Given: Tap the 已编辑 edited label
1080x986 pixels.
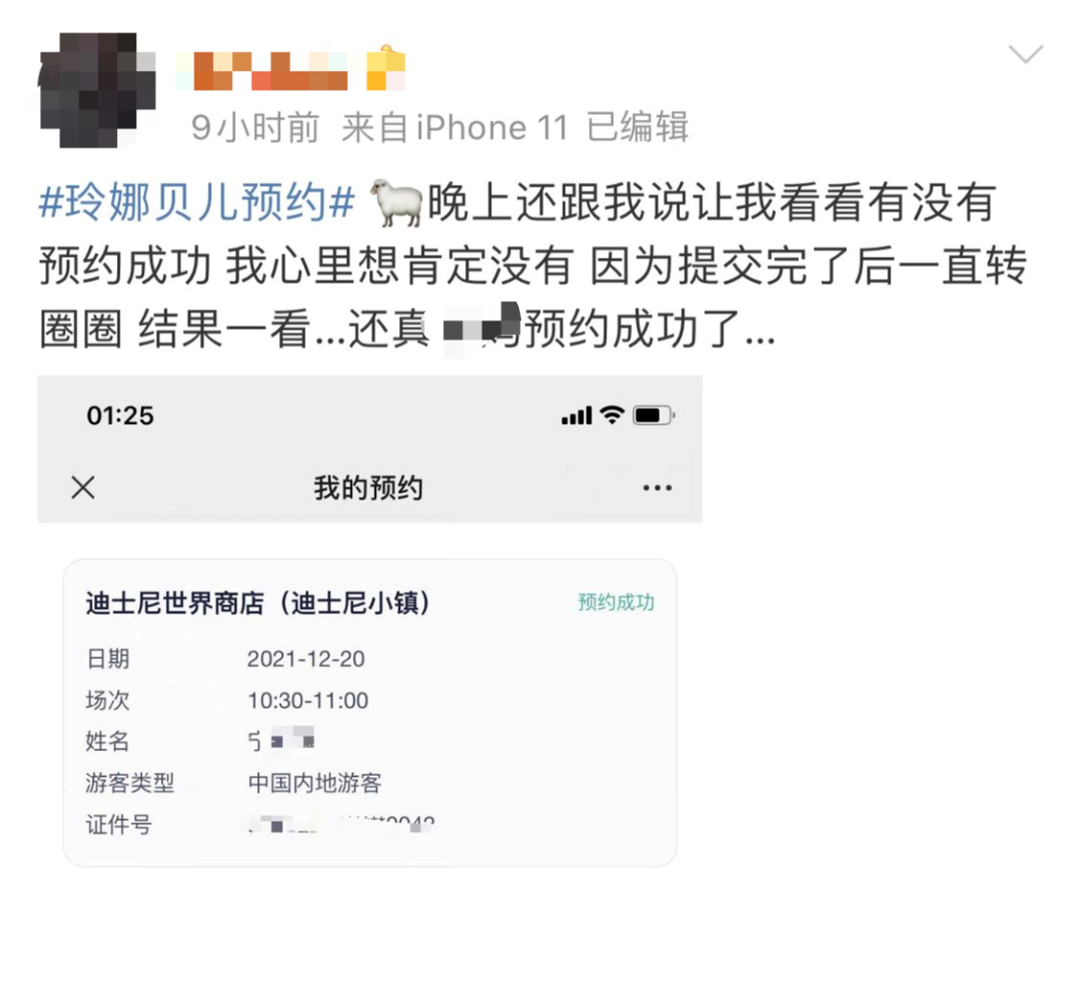Looking at the screenshot, I should pos(637,127).
